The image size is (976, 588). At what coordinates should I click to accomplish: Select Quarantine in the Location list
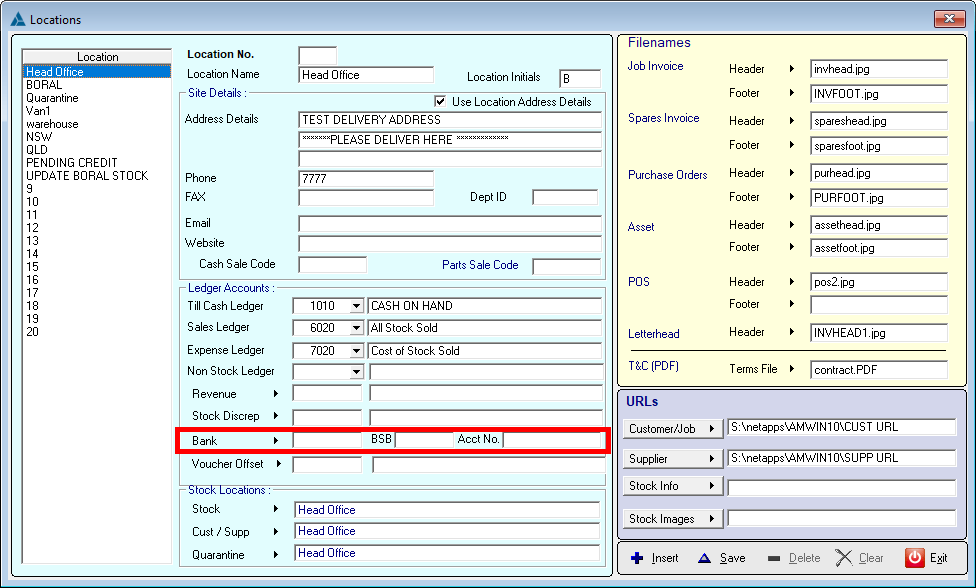coord(96,98)
